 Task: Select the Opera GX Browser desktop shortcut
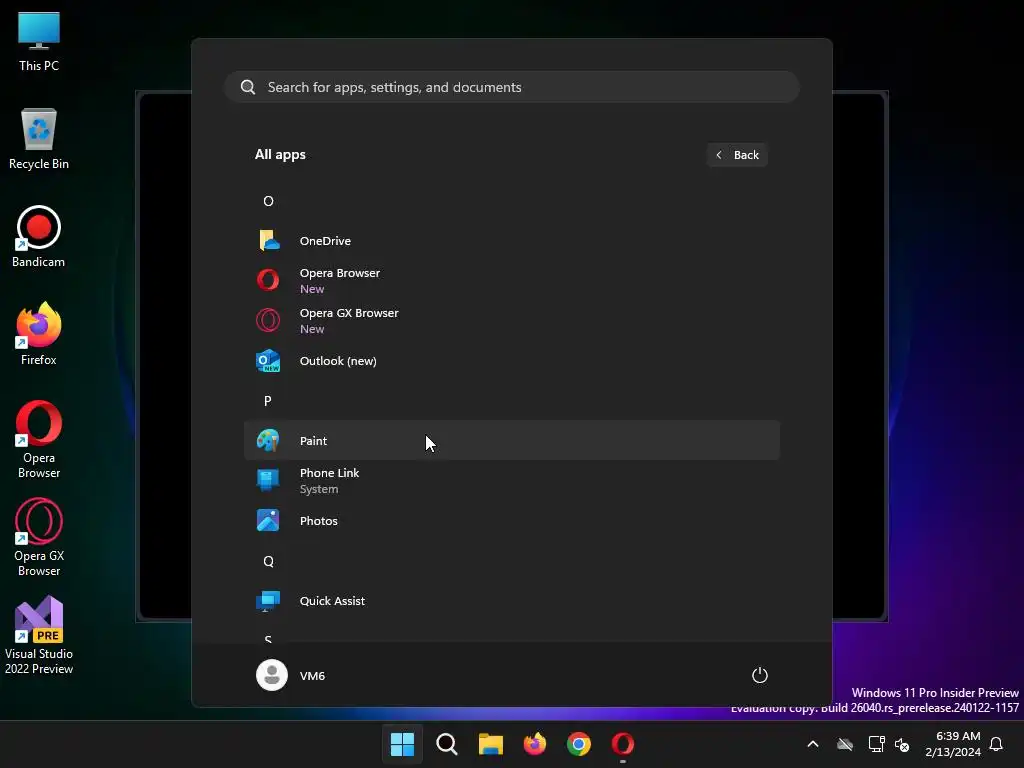(x=39, y=537)
